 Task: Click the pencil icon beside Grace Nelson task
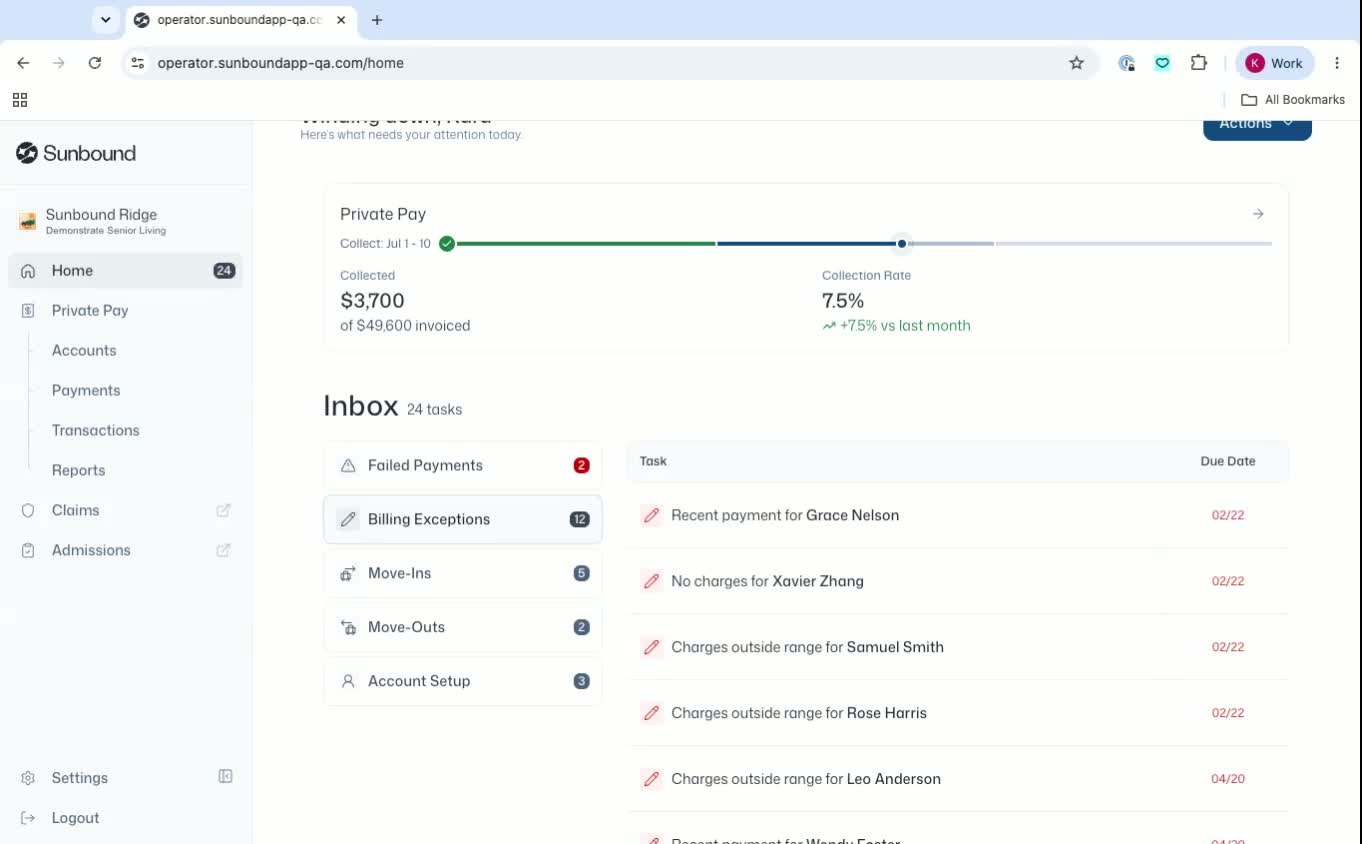pyautogui.click(x=652, y=515)
